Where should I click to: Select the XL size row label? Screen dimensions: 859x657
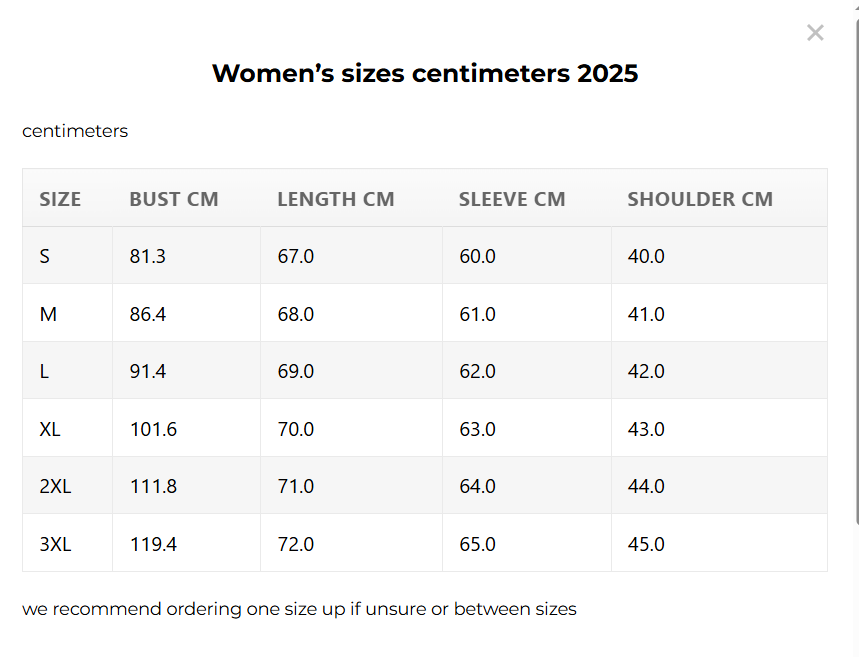click(50, 429)
